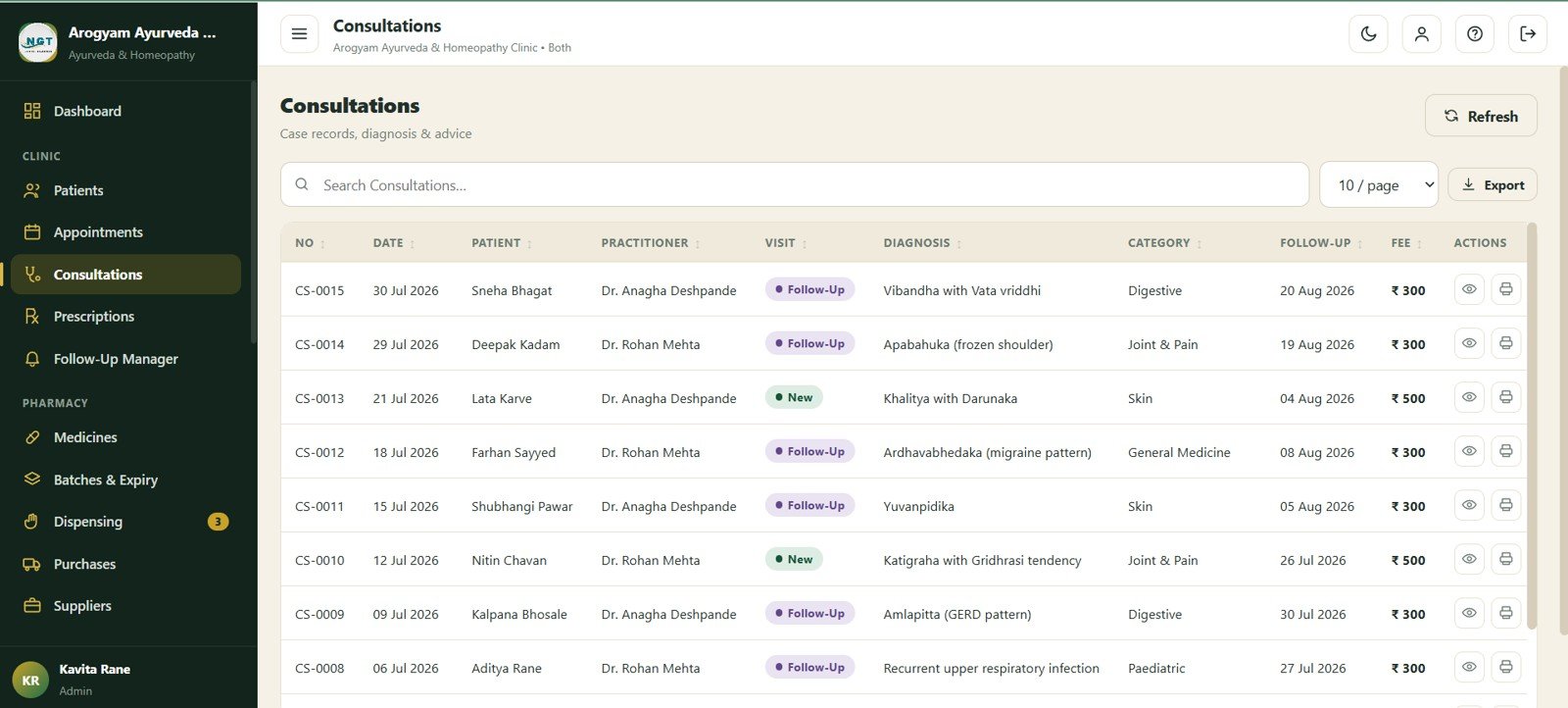
Task: Print consultation CS-0010
Action: point(1505,559)
